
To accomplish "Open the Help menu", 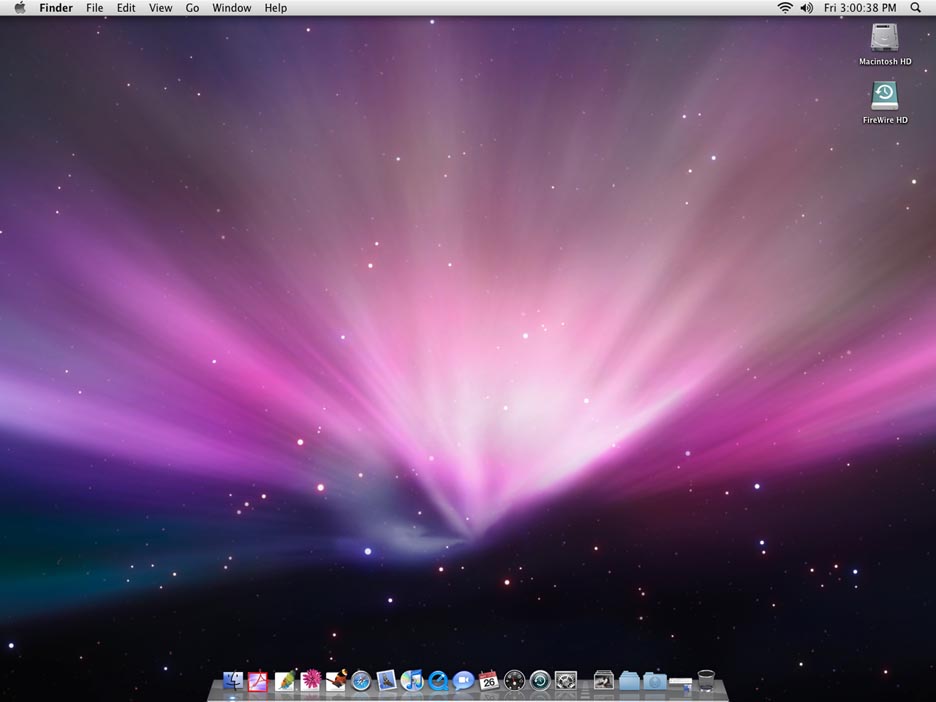I will click(x=276, y=8).
